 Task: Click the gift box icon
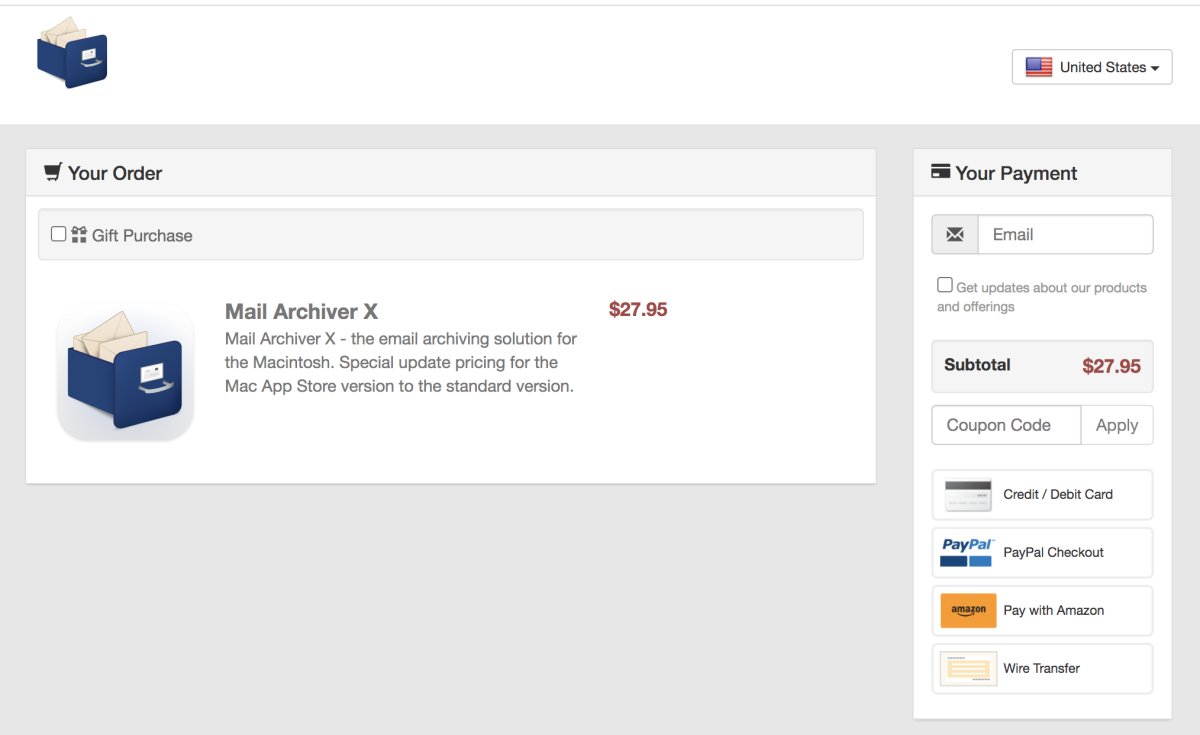(79, 235)
